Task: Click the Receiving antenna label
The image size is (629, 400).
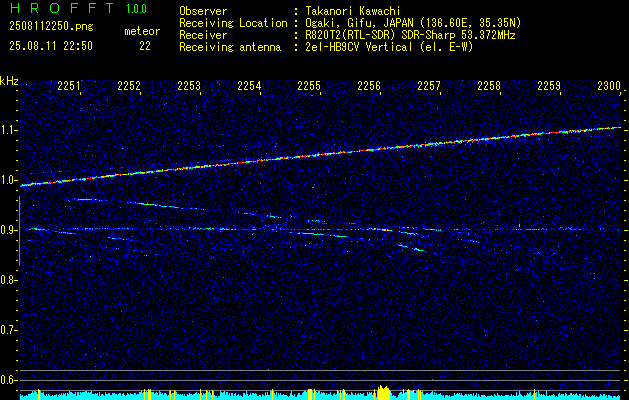Action: [230, 47]
